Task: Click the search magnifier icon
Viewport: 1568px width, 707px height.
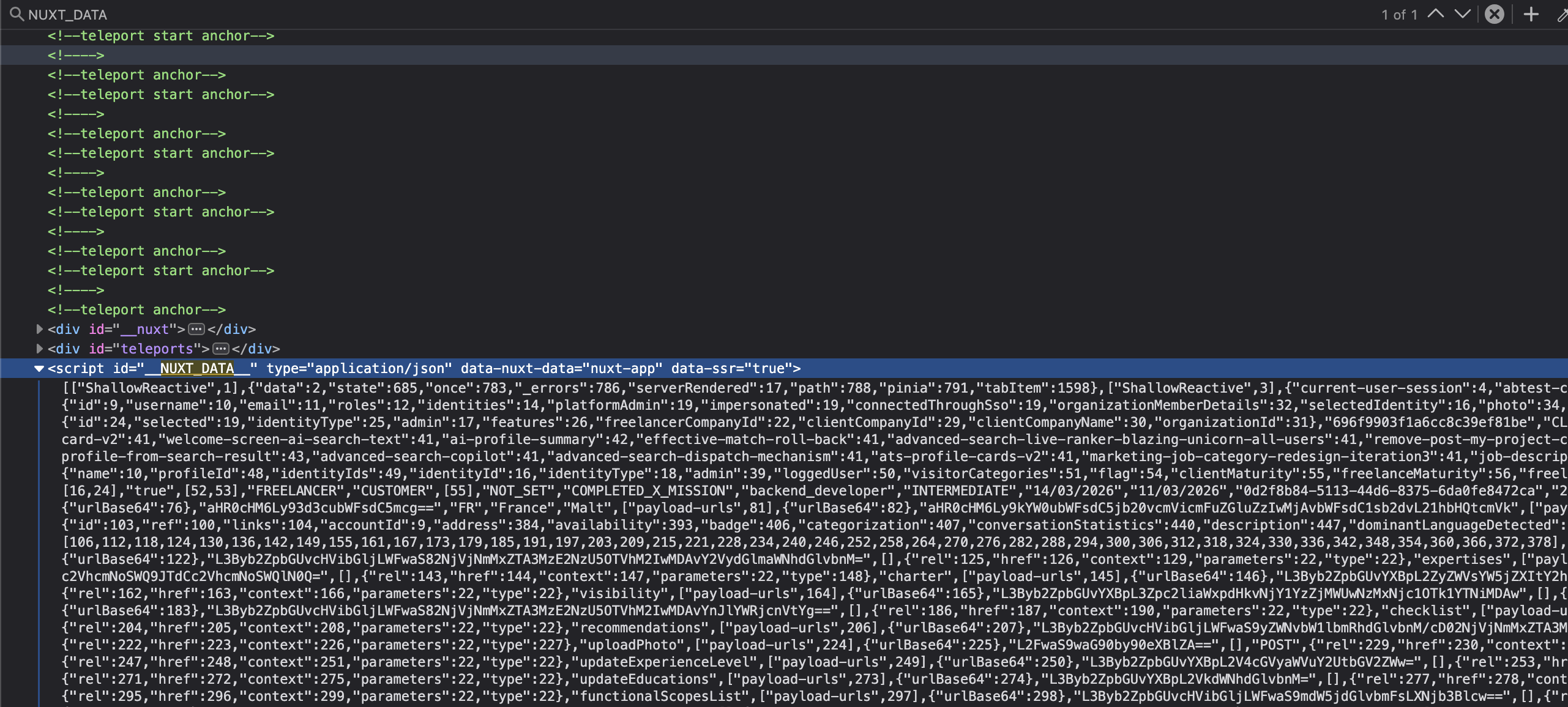Action: pos(17,14)
